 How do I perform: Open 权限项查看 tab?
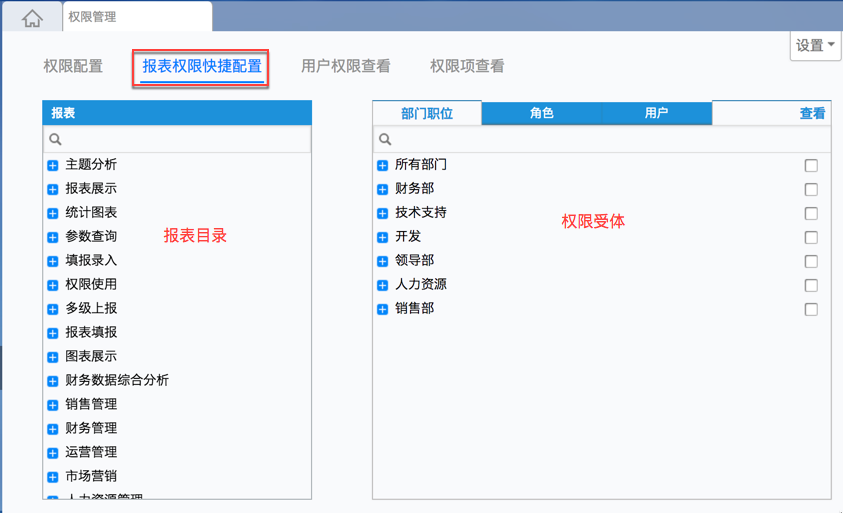467,66
